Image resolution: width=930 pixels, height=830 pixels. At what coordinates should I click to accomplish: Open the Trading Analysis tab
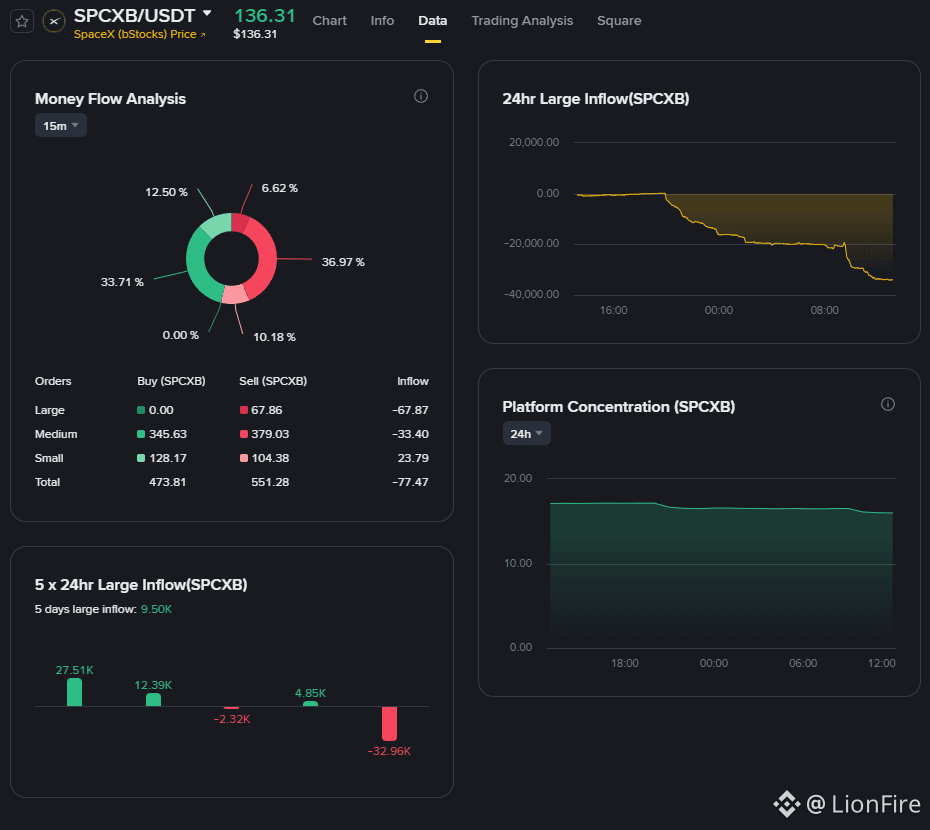click(x=522, y=21)
